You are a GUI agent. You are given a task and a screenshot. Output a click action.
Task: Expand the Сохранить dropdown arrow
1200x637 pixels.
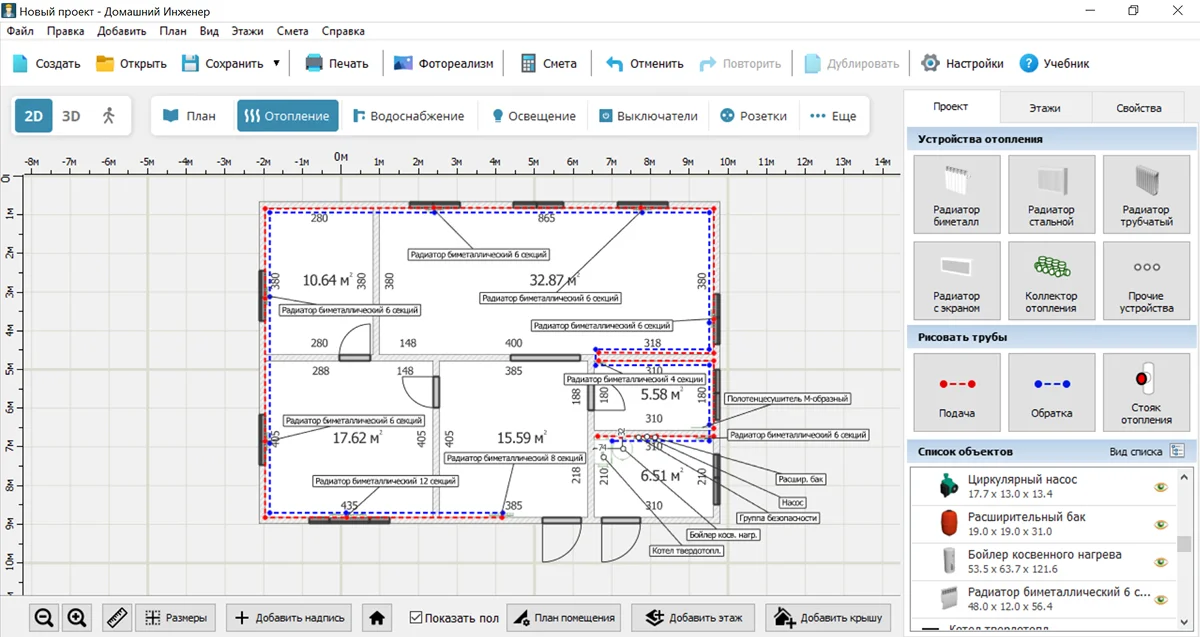(276, 63)
